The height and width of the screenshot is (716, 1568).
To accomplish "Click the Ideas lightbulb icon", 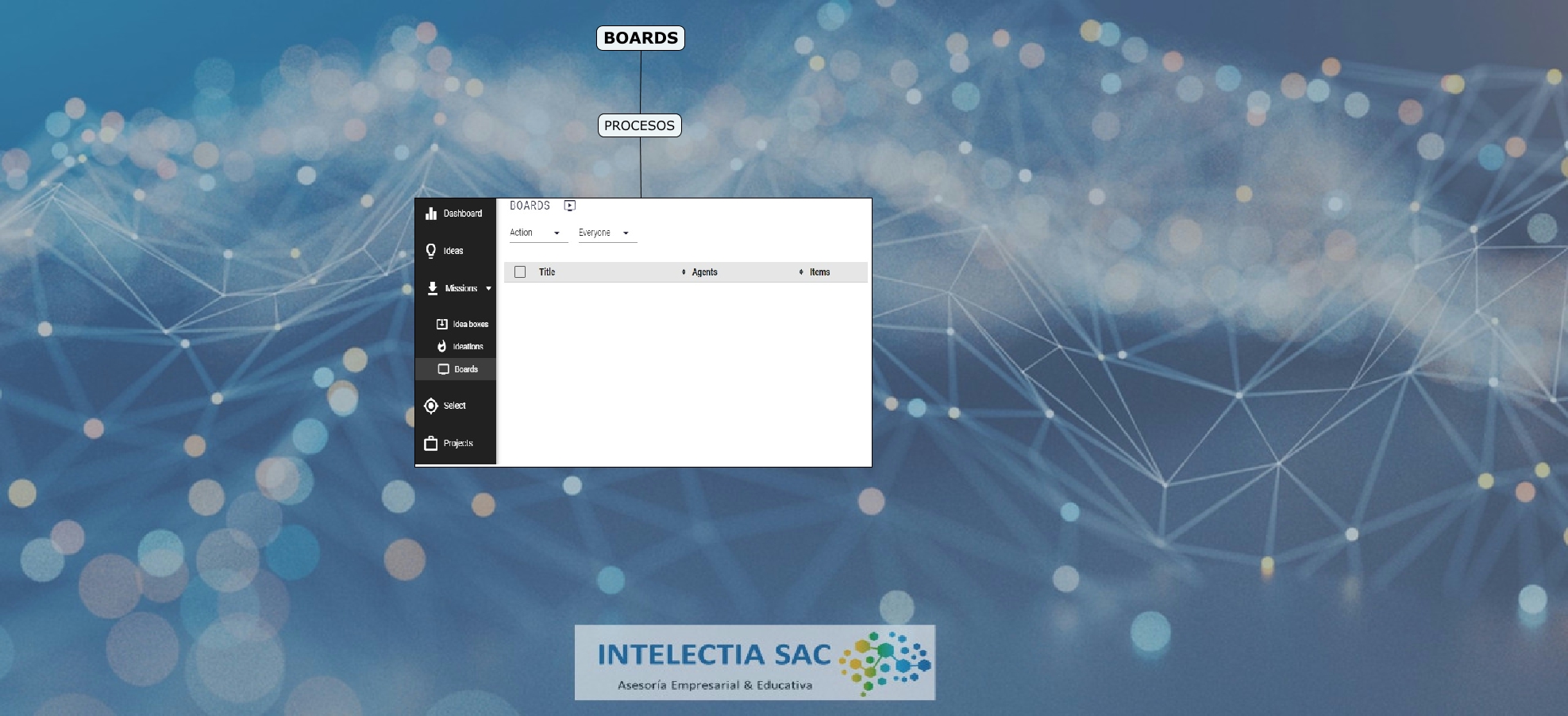I will (x=431, y=251).
